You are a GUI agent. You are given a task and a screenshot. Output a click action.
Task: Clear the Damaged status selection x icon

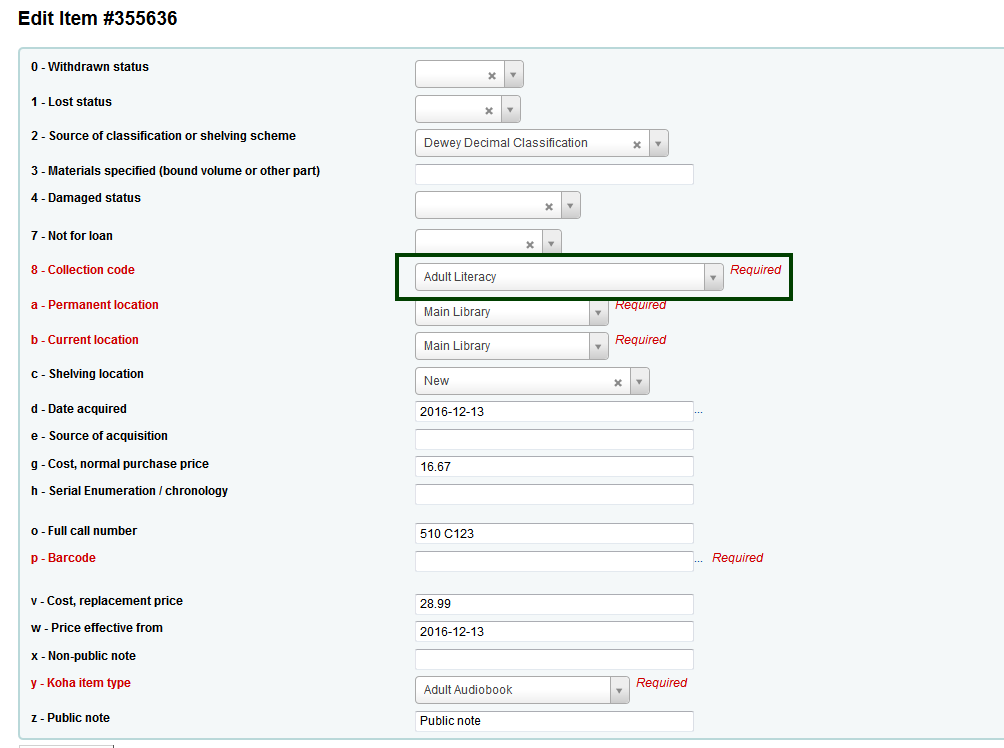point(549,206)
